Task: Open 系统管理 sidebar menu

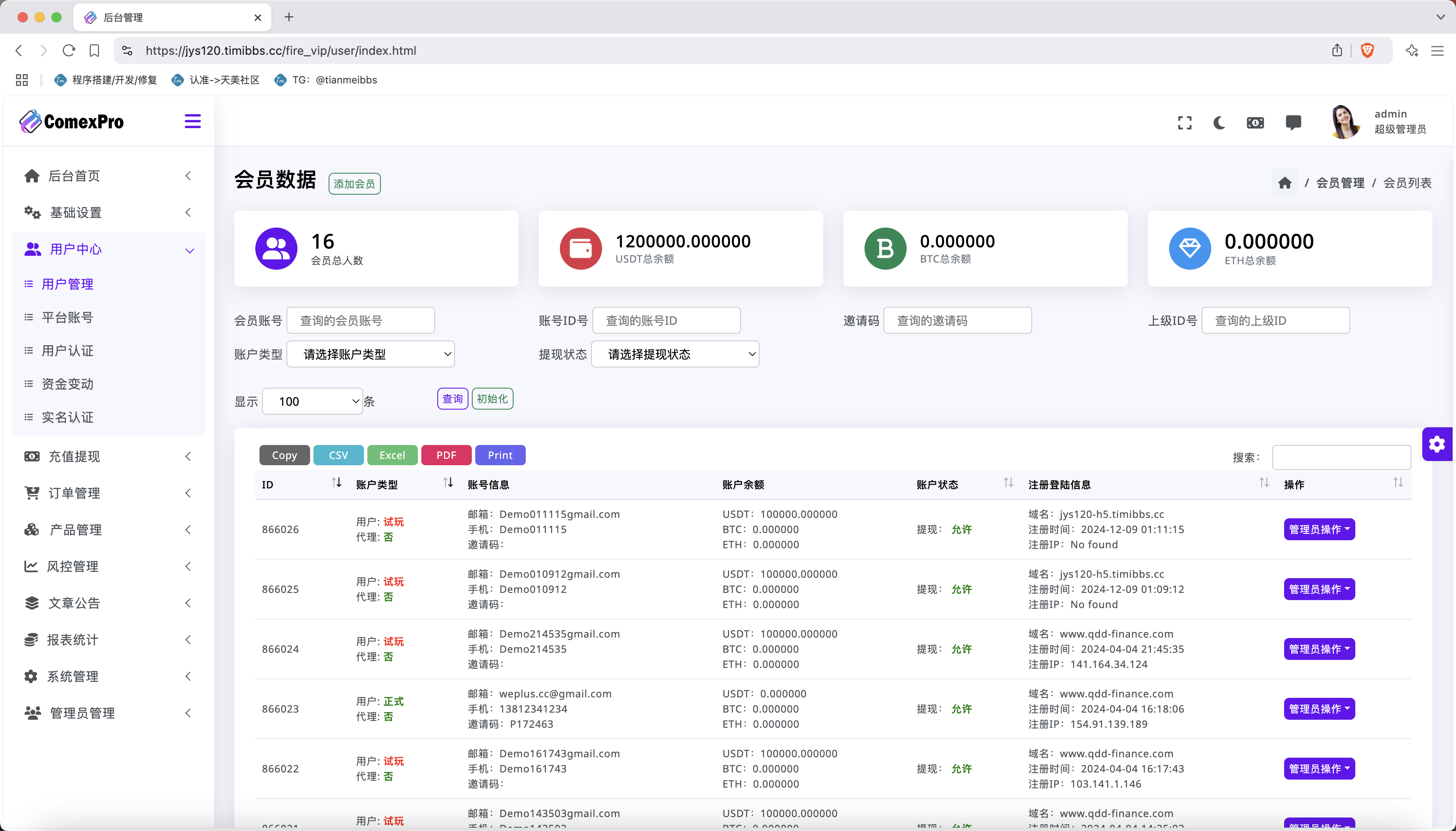Action: [108, 676]
